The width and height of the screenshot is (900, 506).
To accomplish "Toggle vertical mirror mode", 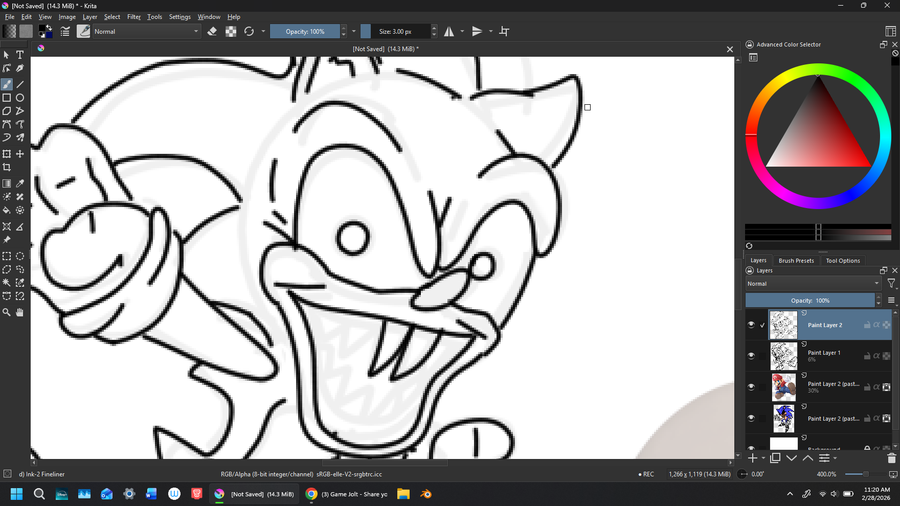I will coord(476,32).
